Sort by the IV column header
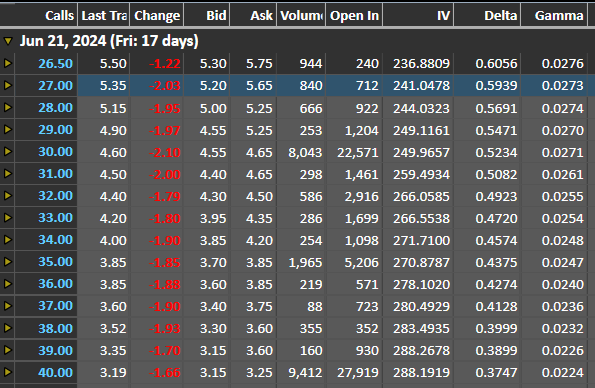Screen dimensions: 595x388 (418, 15)
